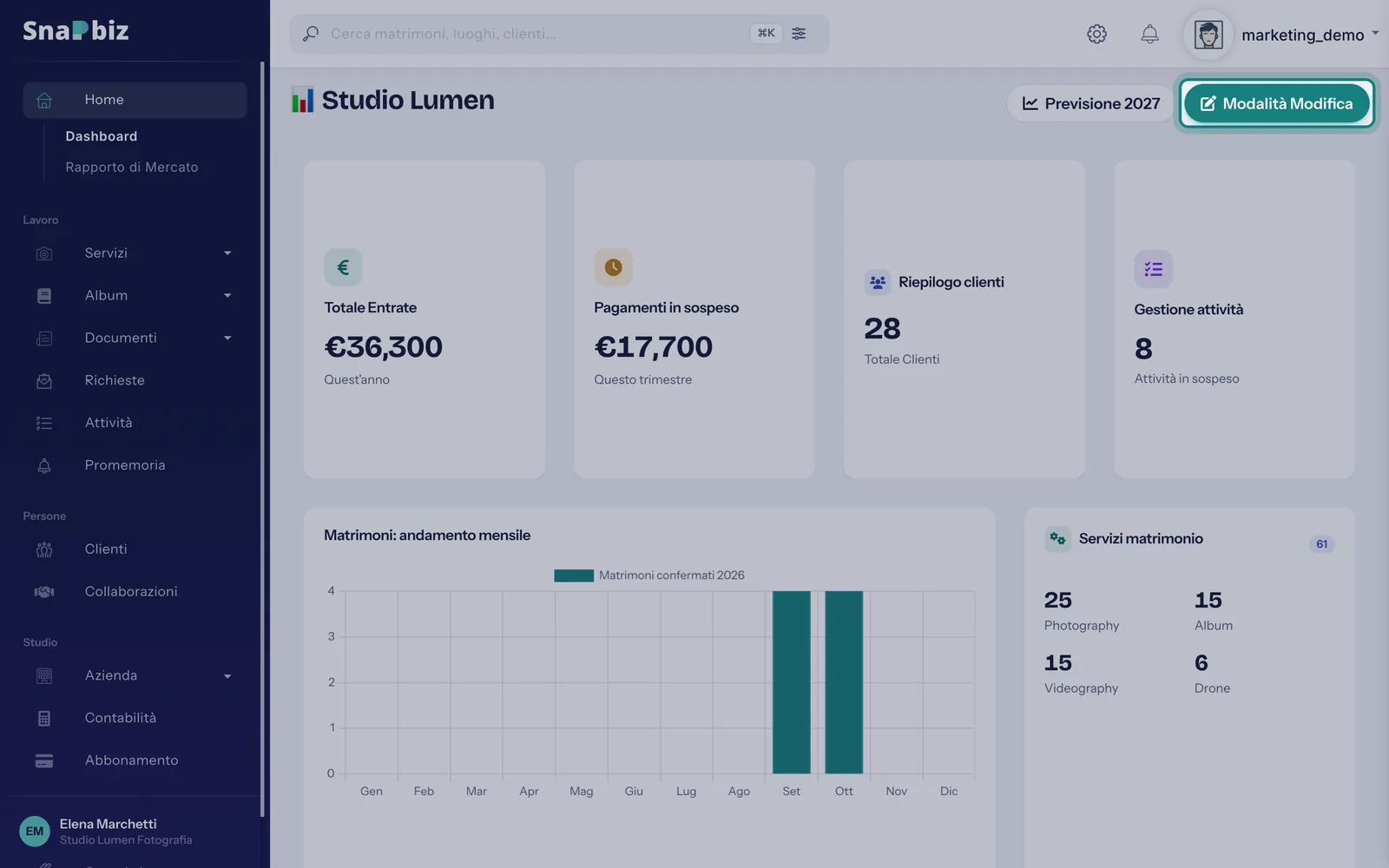Open settings via the gear icon
The width and height of the screenshot is (1389, 868).
[1096, 34]
